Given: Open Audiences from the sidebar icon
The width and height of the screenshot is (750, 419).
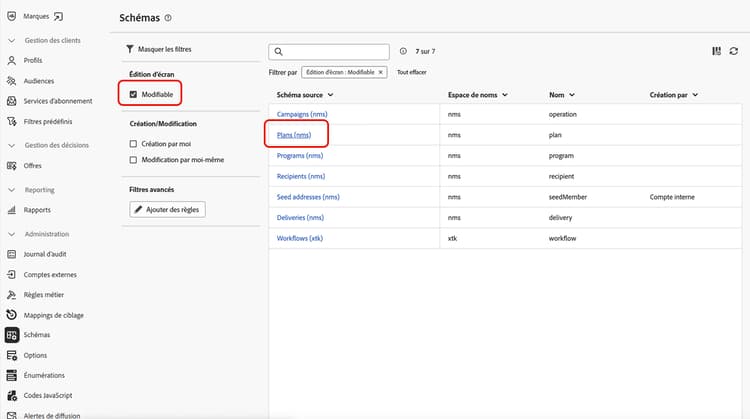Looking at the screenshot, I should click(12, 81).
